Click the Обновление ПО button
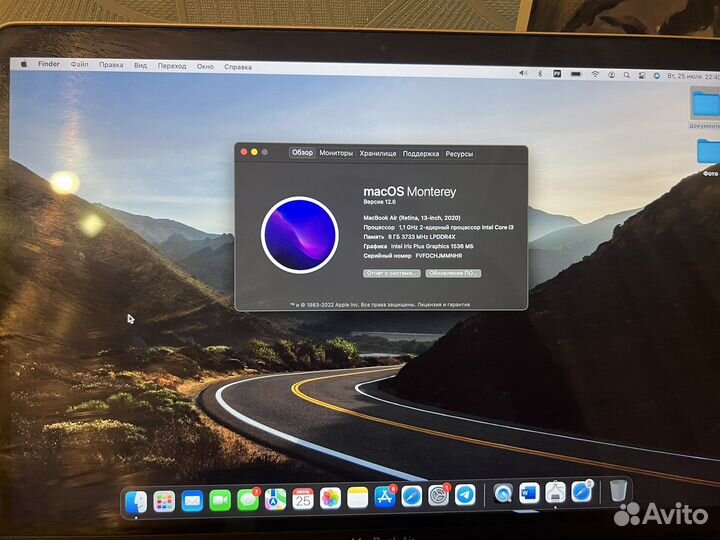The height and width of the screenshot is (540, 720). coord(453,273)
